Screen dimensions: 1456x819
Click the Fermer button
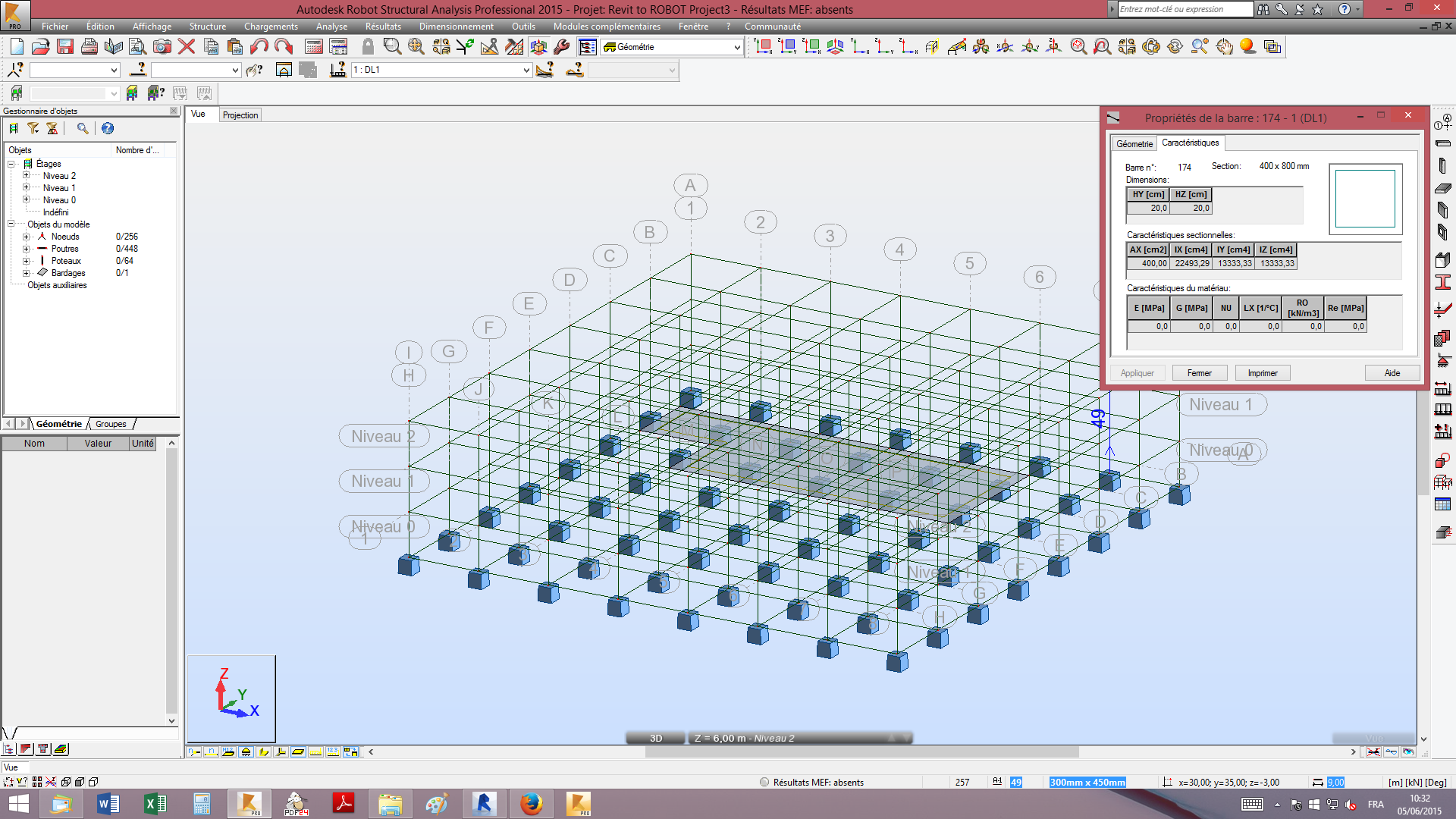click(x=1199, y=373)
